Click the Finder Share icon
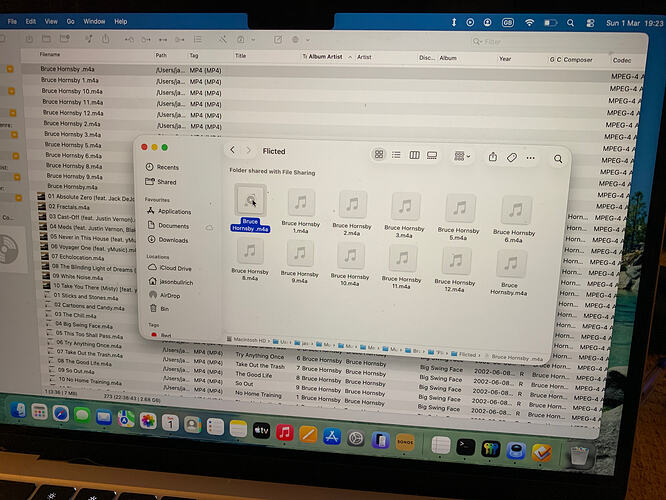The height and width of the screenshot is (500, 666). click(x=493, y=157)
